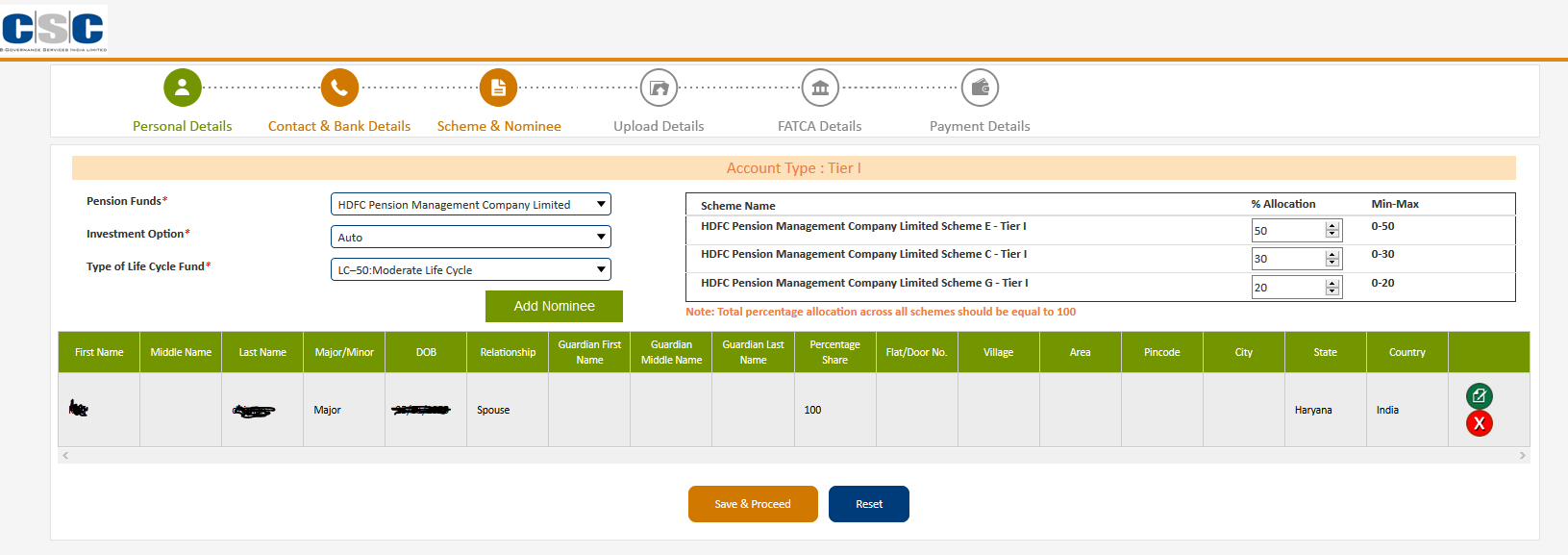
Task: Click the Scheme C - Tier I name
Action: click(863, 254)
